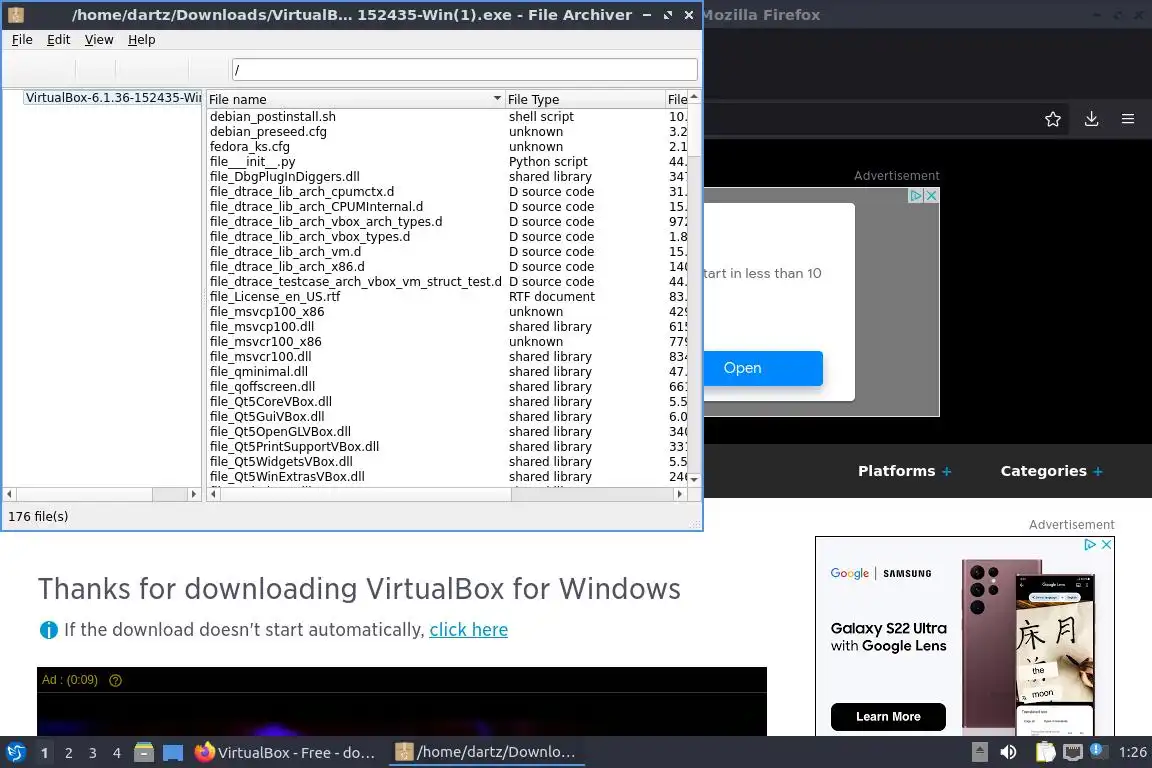
Task: Sort by the File name column header
Action: click(355, 99)
